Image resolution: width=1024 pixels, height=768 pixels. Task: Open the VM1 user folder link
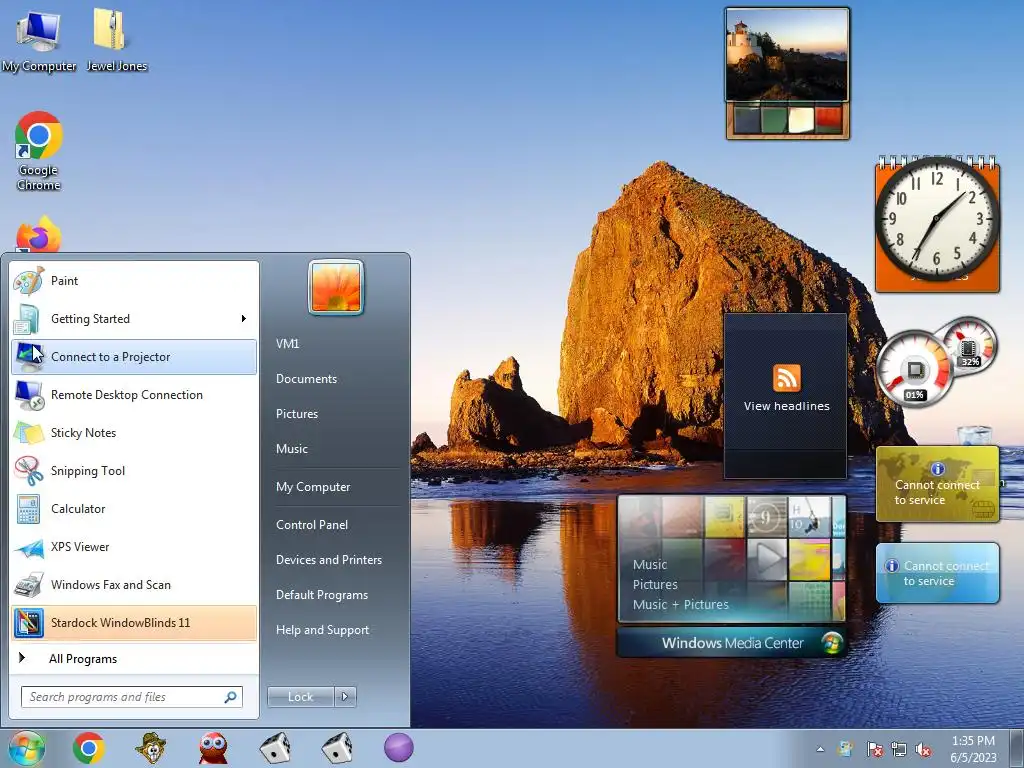(x=287, y=344)
